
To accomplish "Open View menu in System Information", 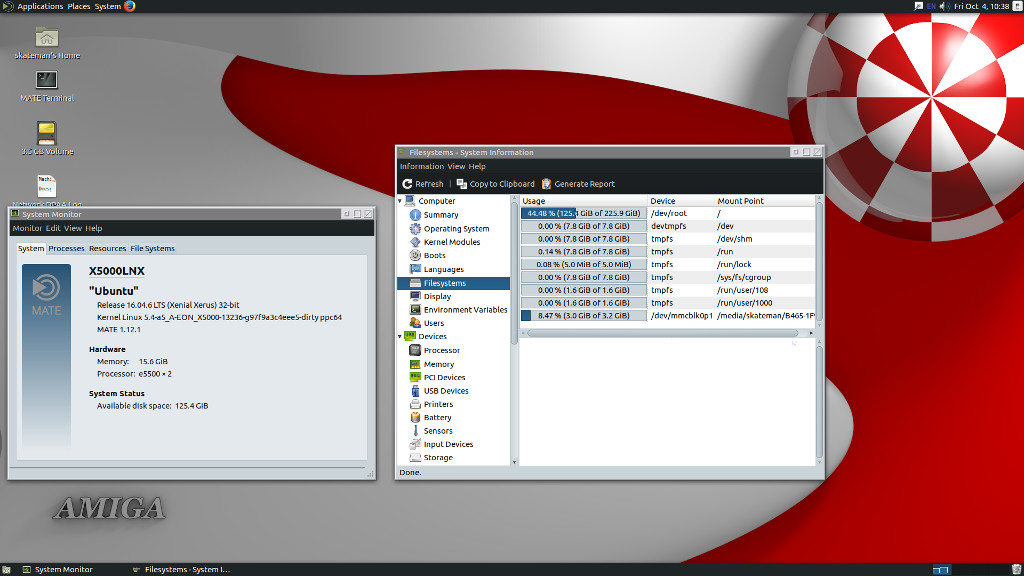I will pos(456,167).
